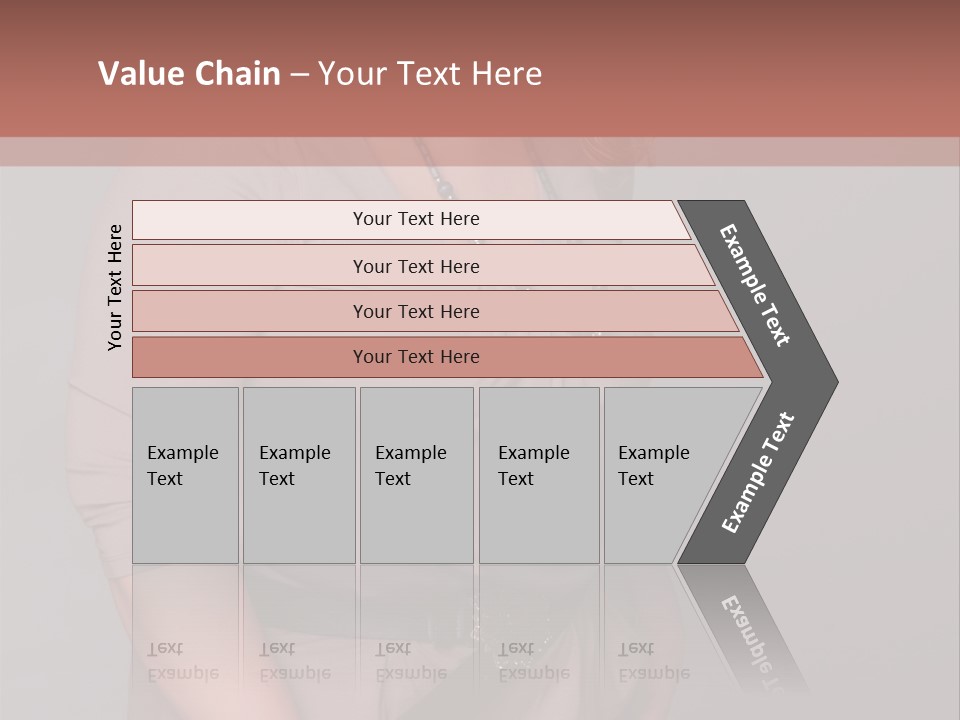Choose the middle gray "Example Text" box
960x720 pixels.
click(417, 475)
